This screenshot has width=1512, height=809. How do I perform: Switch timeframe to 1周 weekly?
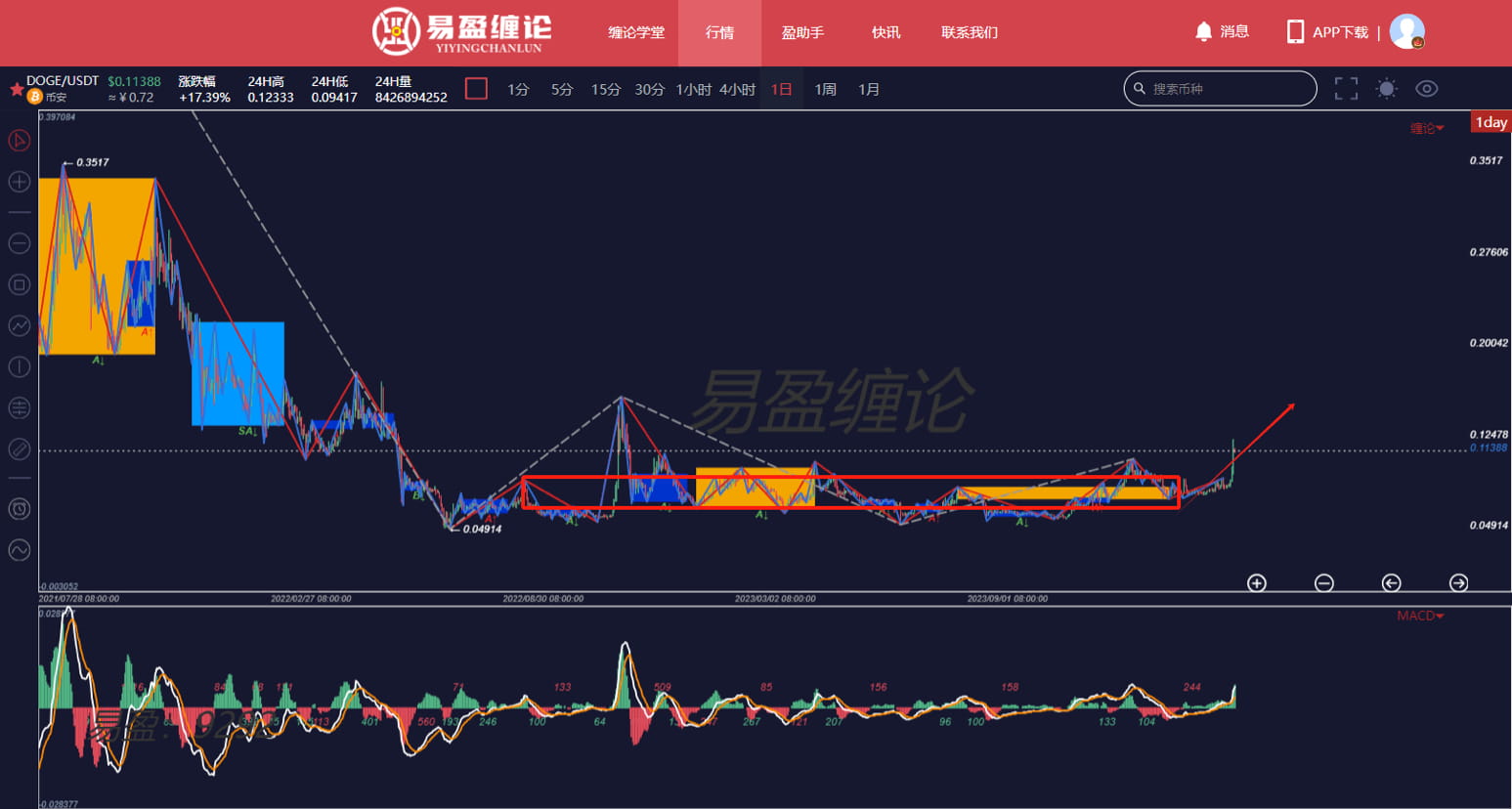click(x=825, y=88)
